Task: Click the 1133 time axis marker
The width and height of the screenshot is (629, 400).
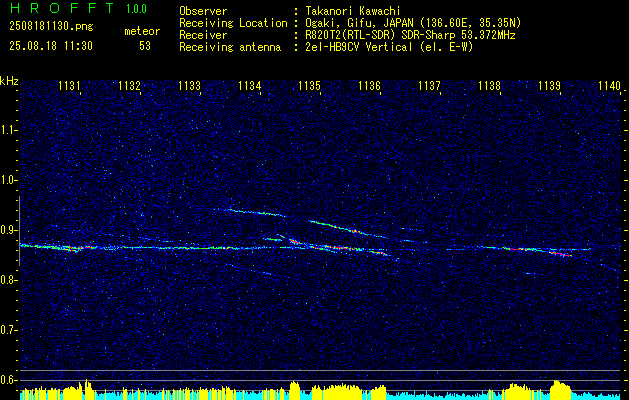Action: point(189,86)
